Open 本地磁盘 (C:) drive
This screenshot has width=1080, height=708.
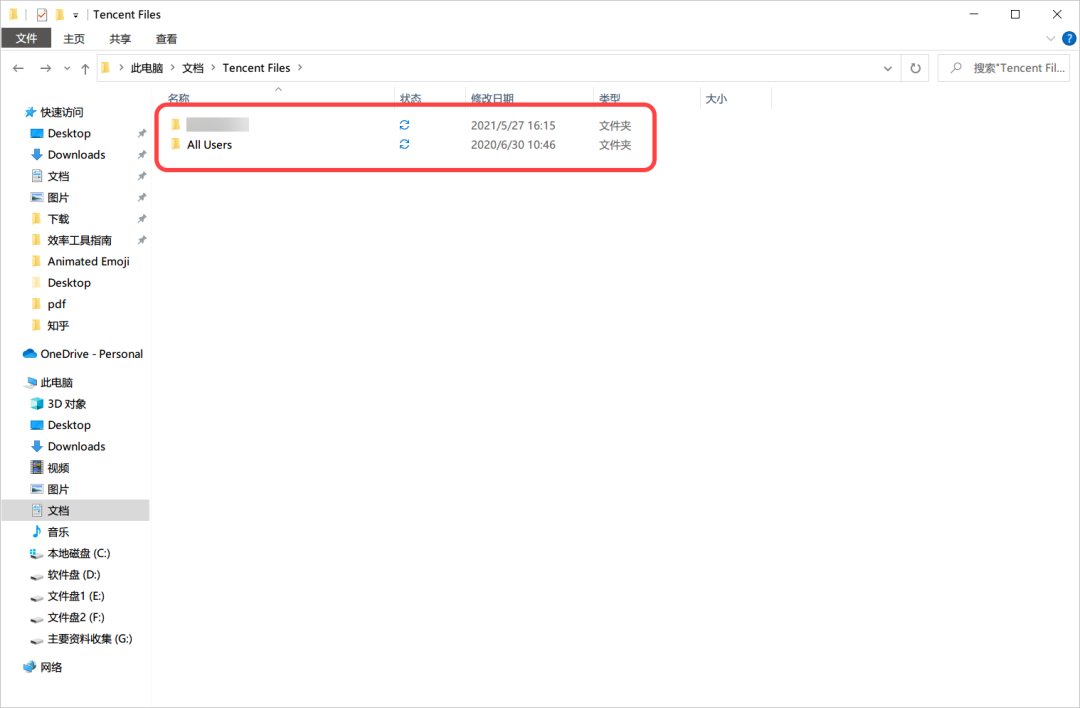79,554
